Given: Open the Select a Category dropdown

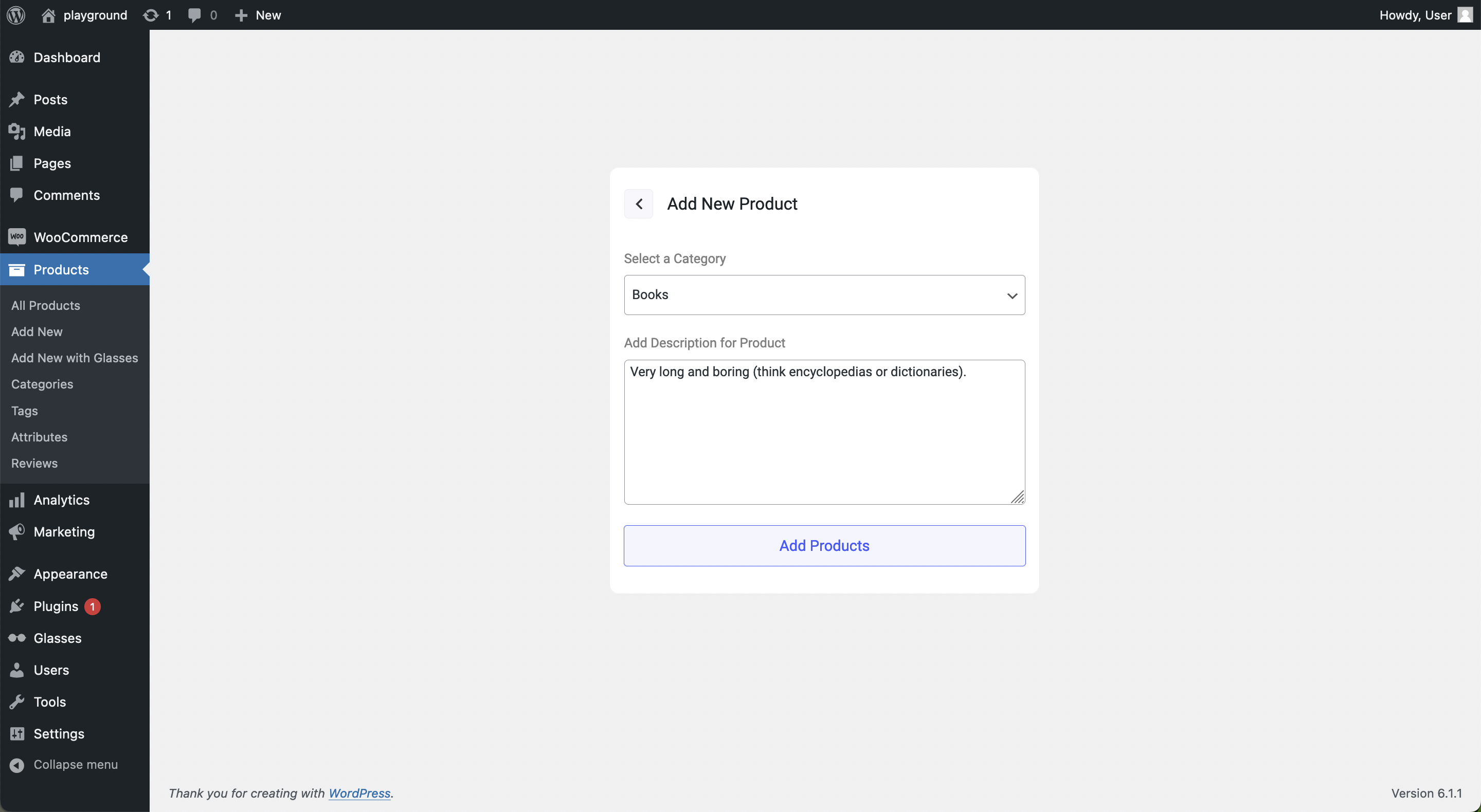Looking at the screenshot, I should click(x=824, y=295).
